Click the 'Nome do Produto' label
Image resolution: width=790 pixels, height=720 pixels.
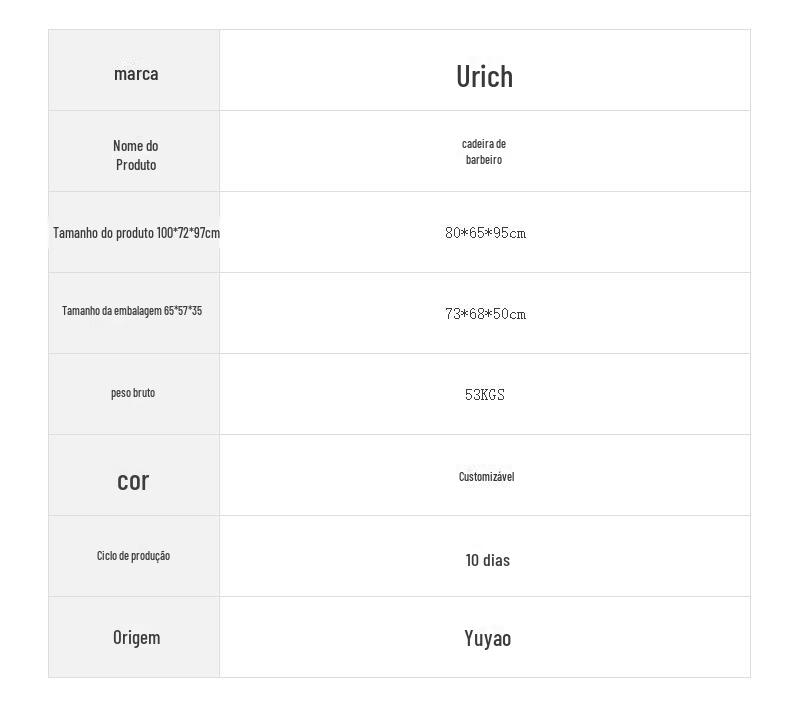click(136, 155)
